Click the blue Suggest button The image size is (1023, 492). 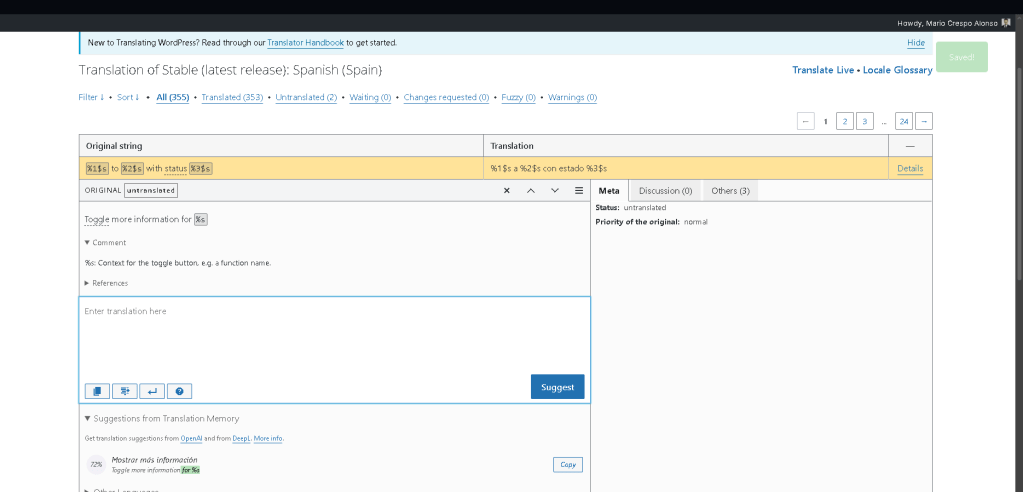(557, 387)
